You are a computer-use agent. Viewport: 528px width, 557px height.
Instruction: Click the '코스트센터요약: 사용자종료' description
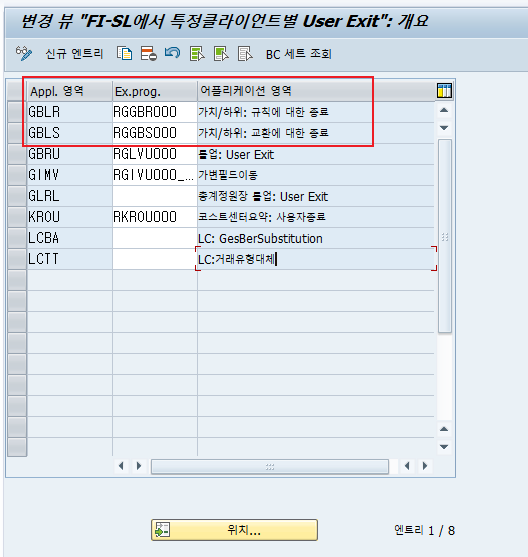316,217
